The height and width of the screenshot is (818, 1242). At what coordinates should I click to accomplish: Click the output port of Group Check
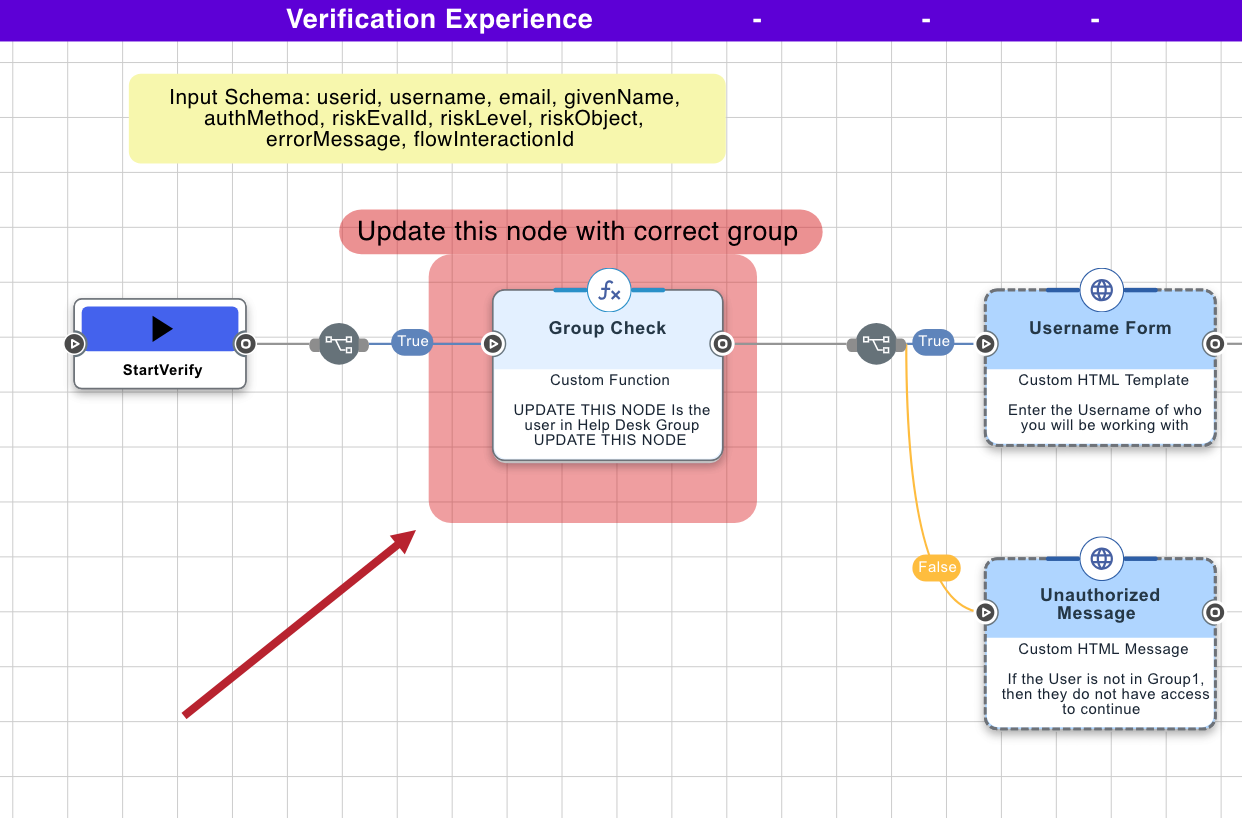722,343
